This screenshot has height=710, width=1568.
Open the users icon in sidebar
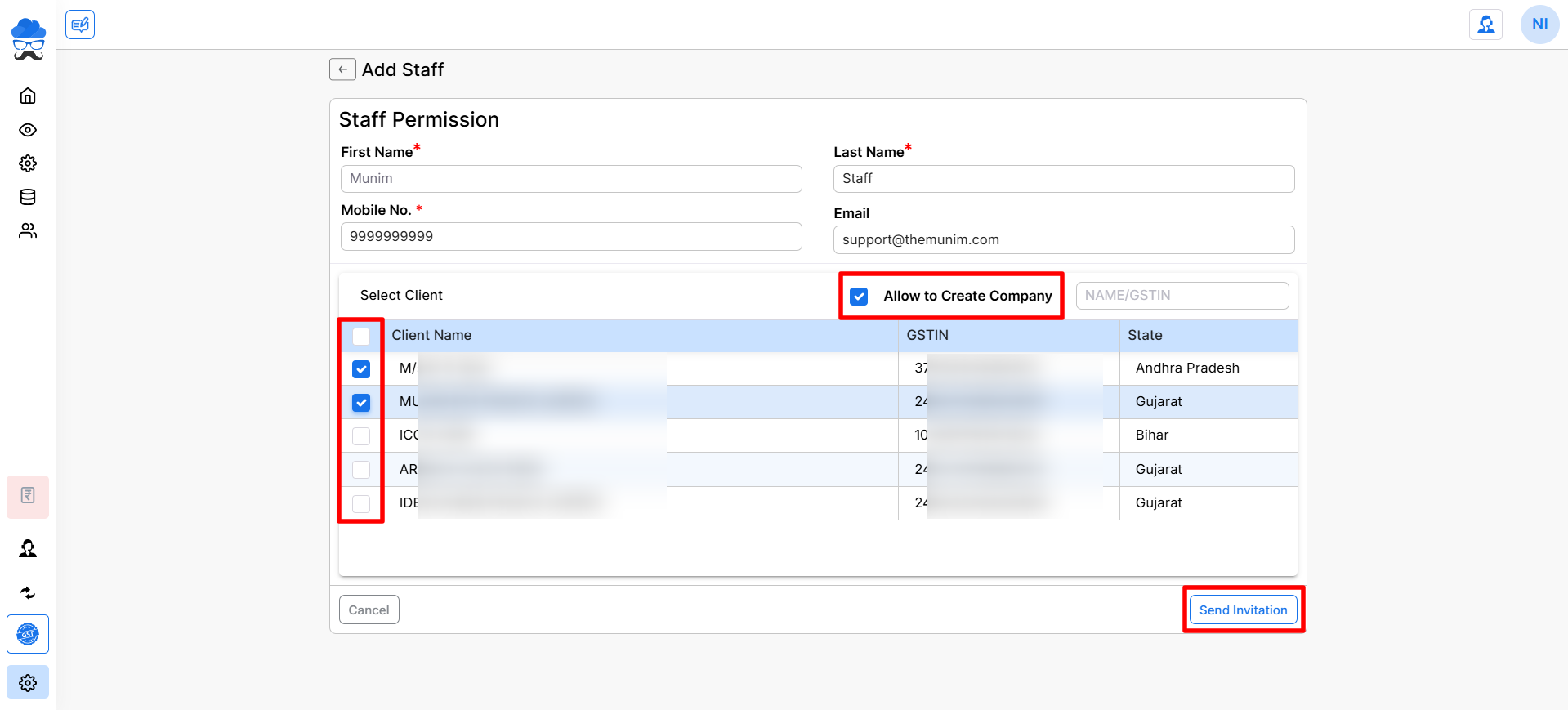28,231
